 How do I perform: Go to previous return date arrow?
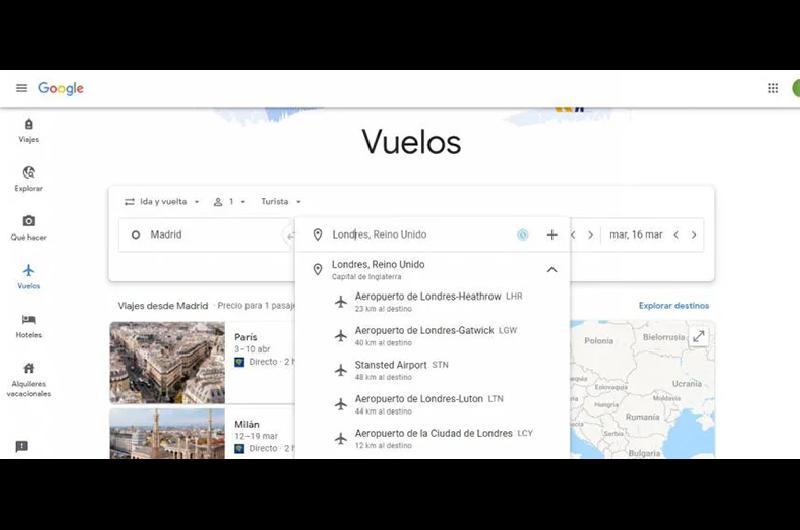(x=676, y=235)
